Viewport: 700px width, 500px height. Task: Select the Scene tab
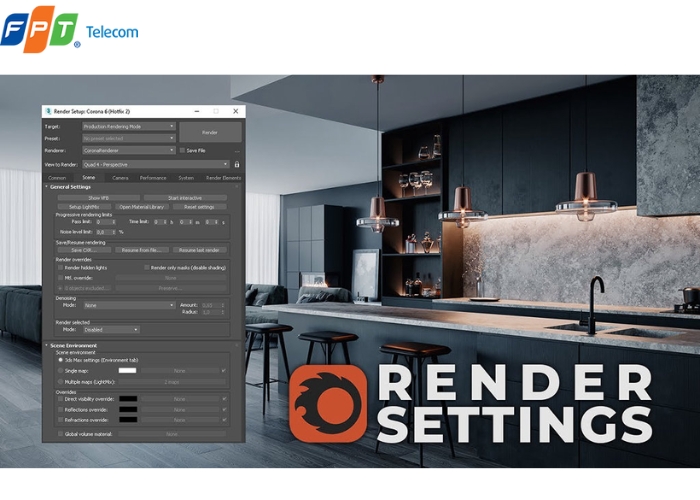89,177
